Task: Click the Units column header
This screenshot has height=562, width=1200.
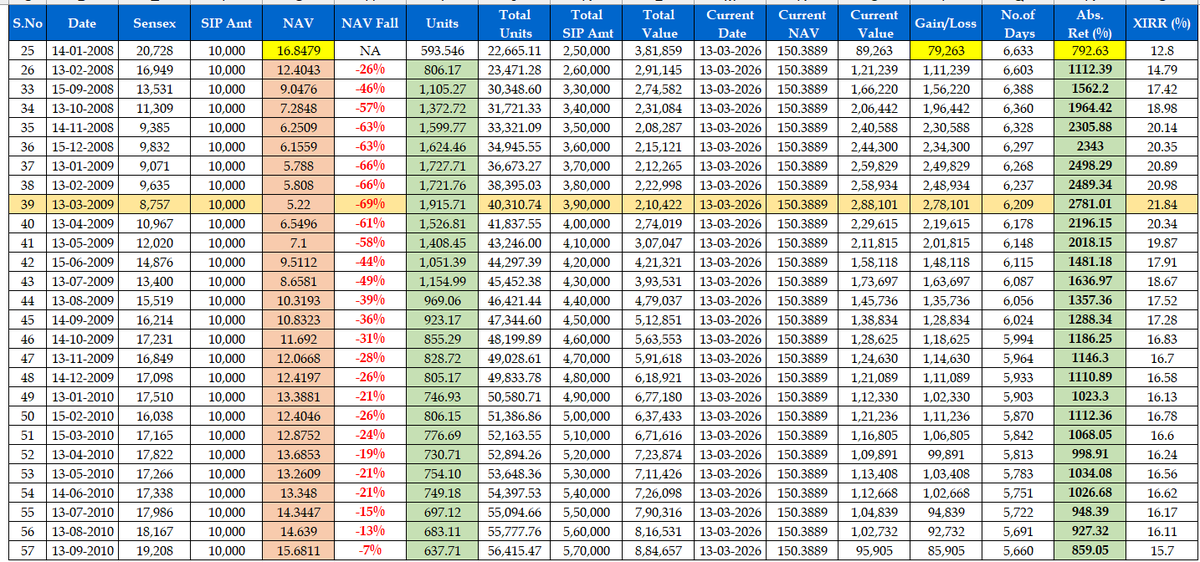Action: pyautogui.click(x=442, y=24)
